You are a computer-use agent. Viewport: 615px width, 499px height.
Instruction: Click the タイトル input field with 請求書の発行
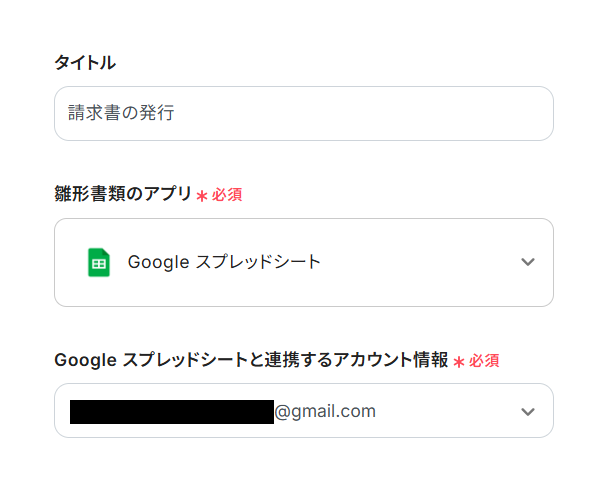303,113
